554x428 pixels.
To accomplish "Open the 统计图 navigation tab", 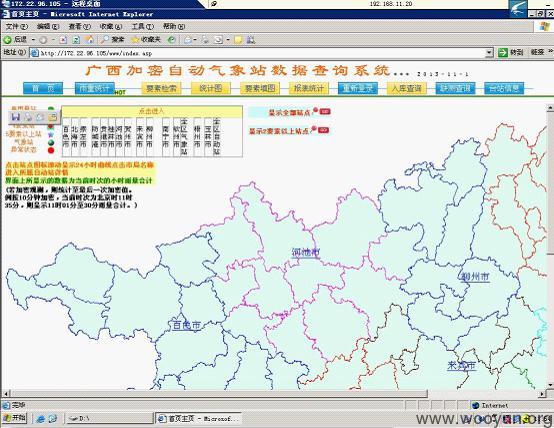I will [x=211, y=88].
